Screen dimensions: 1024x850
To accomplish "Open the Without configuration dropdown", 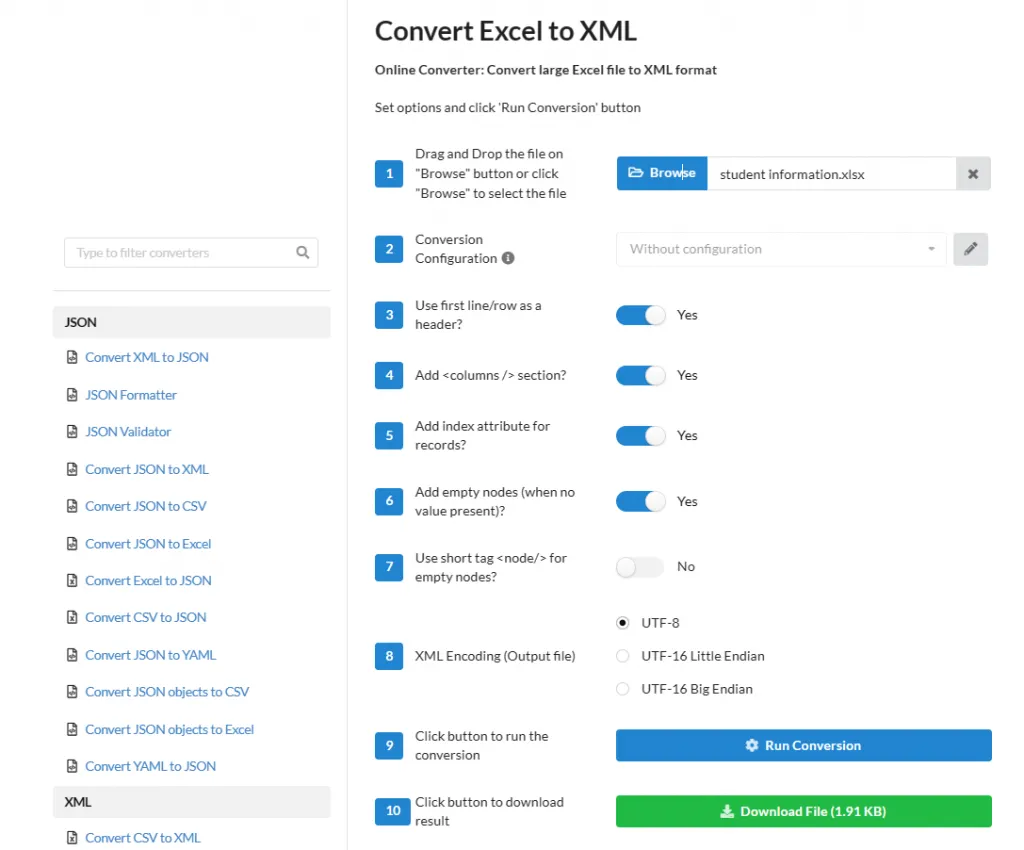I will pyautogui.click(x=781, y=248).
